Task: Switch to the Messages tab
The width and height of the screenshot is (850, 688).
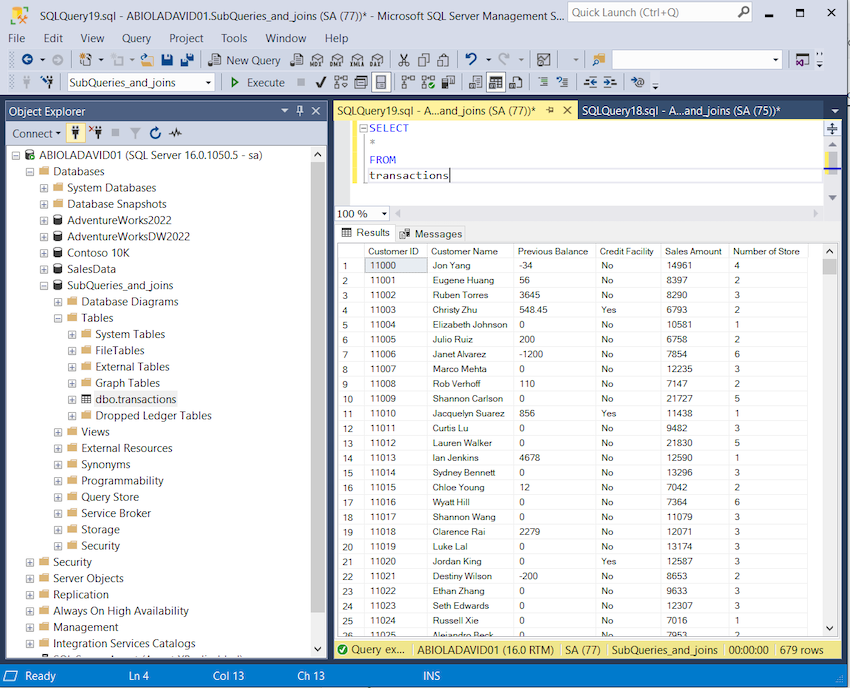Action: [x=431, y=233]
